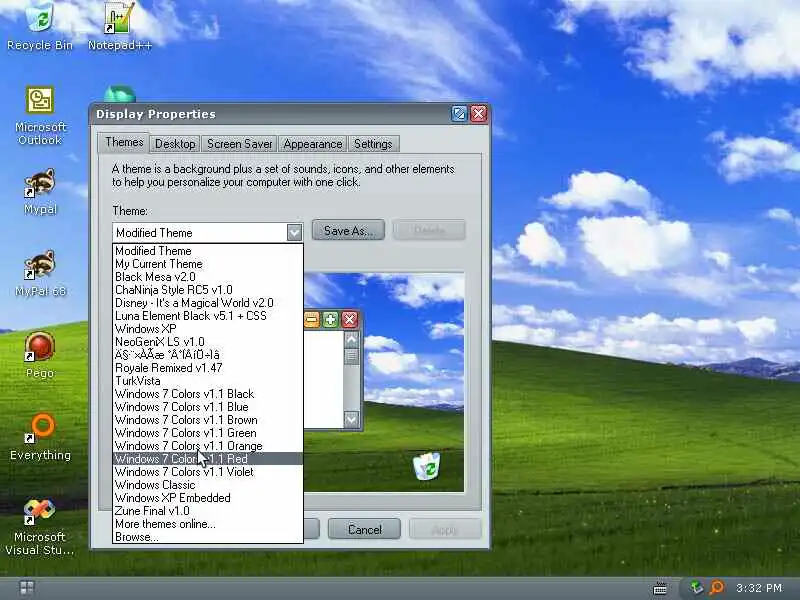Launch the MyPal 68 shortcut
Viewport: 800px width, 600px height.
pos(40,273)
